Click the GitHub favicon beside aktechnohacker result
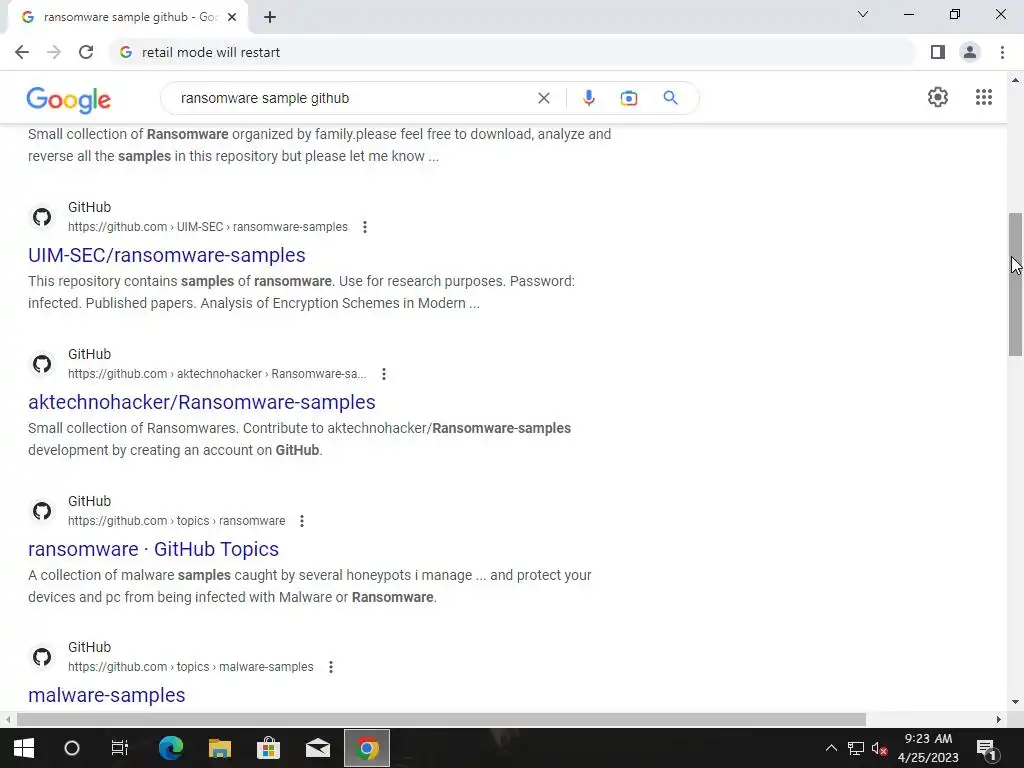Screen dimensions: 1024x768 pos(42,364)
